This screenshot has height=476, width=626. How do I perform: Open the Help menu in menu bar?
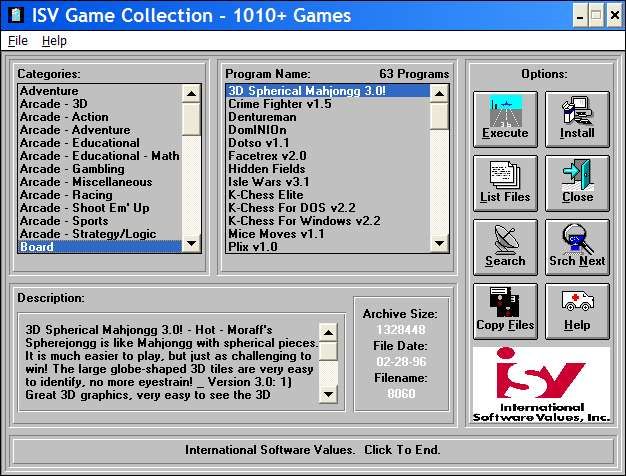click(54, 41)
